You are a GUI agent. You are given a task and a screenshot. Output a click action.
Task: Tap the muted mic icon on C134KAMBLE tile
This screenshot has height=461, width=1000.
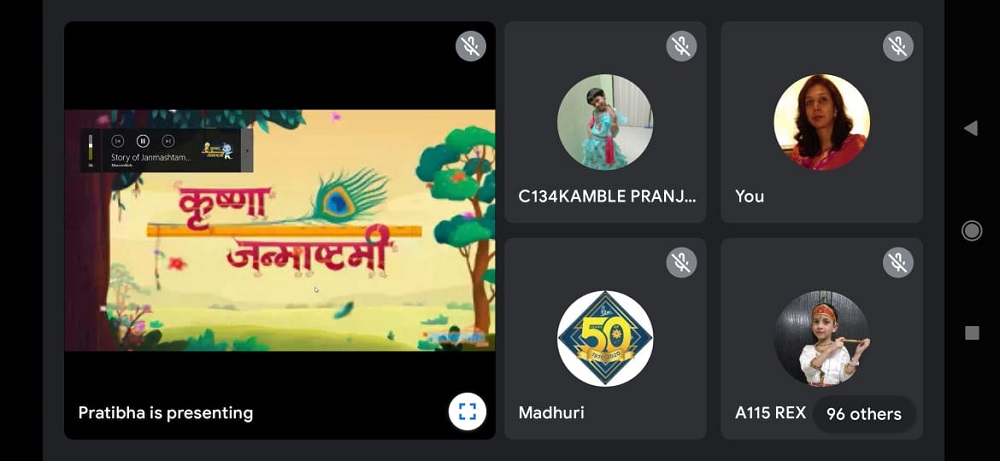point(681,47)
